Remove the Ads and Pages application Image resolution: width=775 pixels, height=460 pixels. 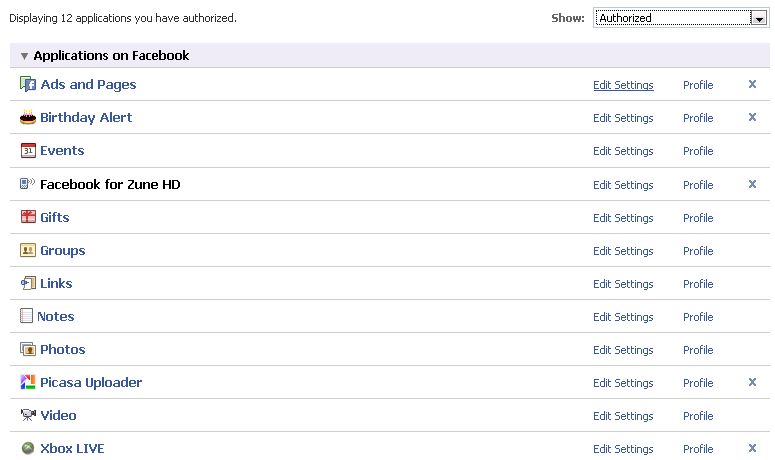click(x=752, y=85)
